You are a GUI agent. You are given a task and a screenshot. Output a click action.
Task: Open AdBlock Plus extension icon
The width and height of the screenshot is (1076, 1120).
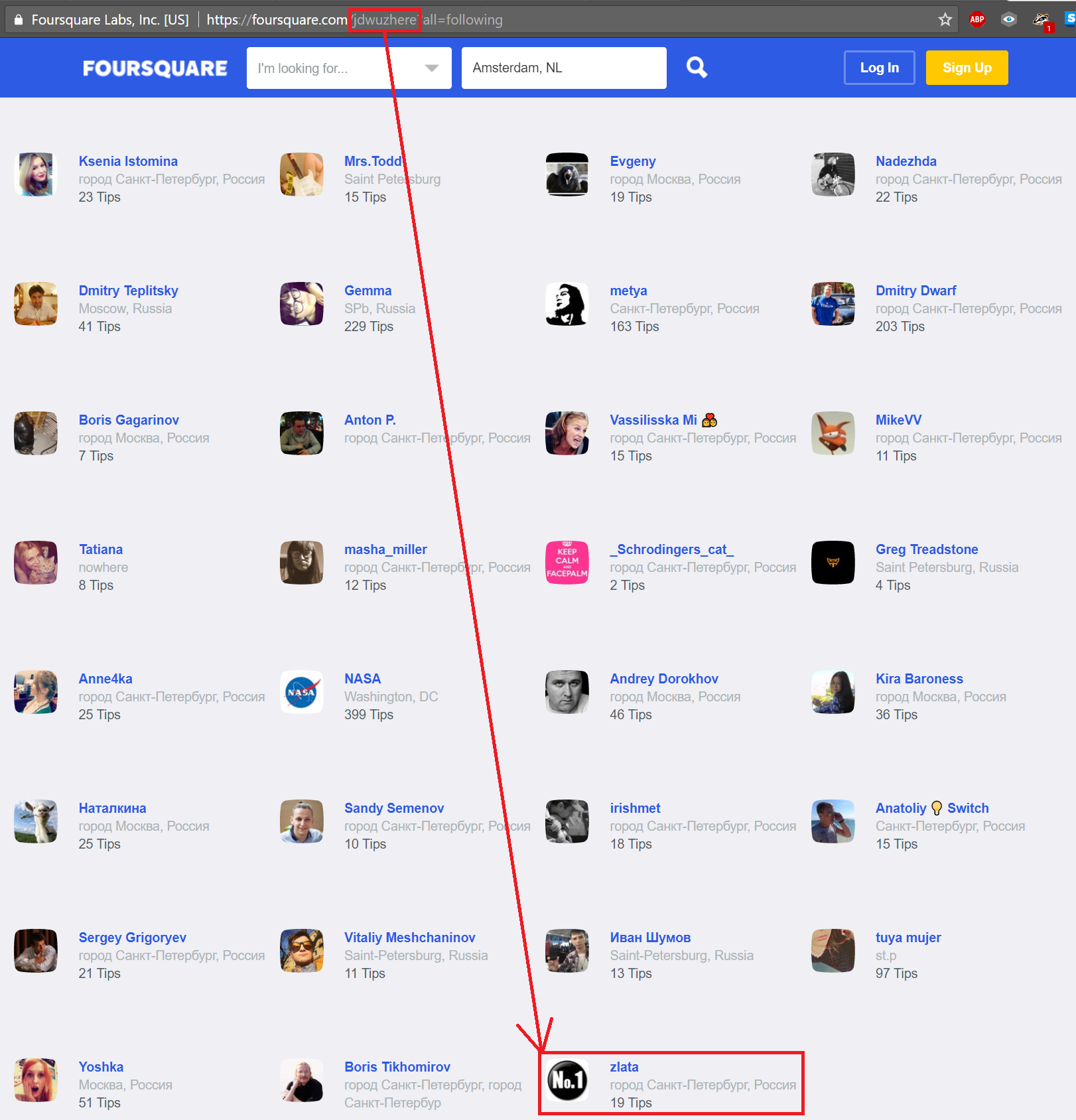[977, 19]
